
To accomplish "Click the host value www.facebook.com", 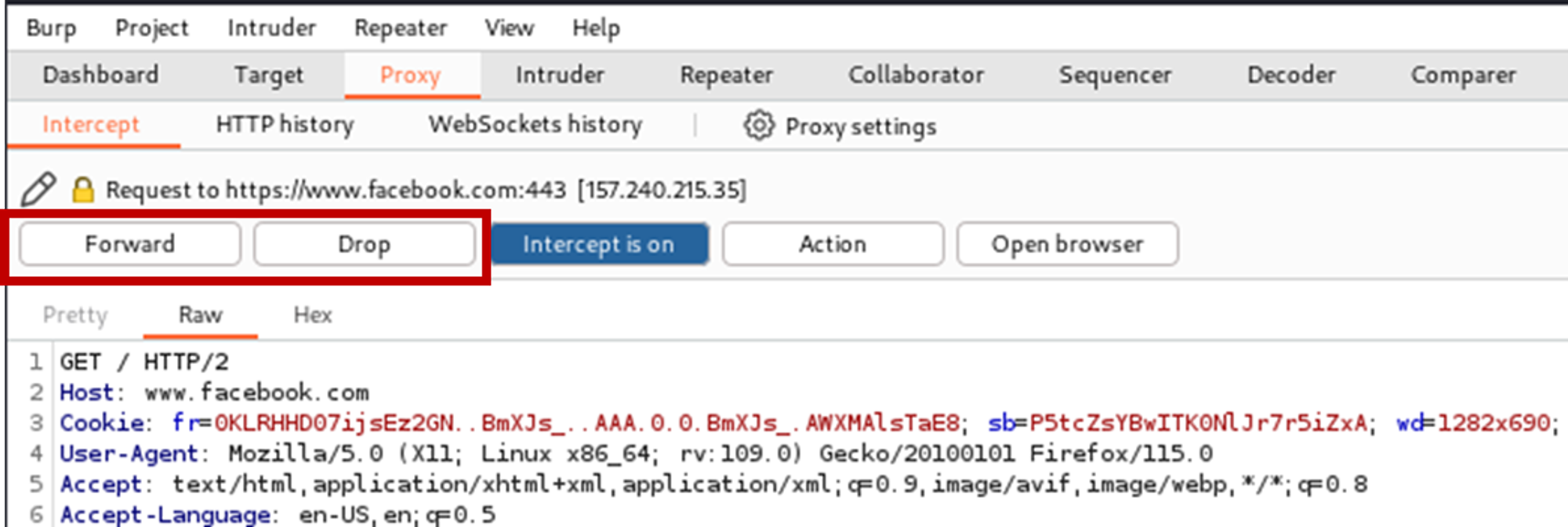I will coord(256,392).
